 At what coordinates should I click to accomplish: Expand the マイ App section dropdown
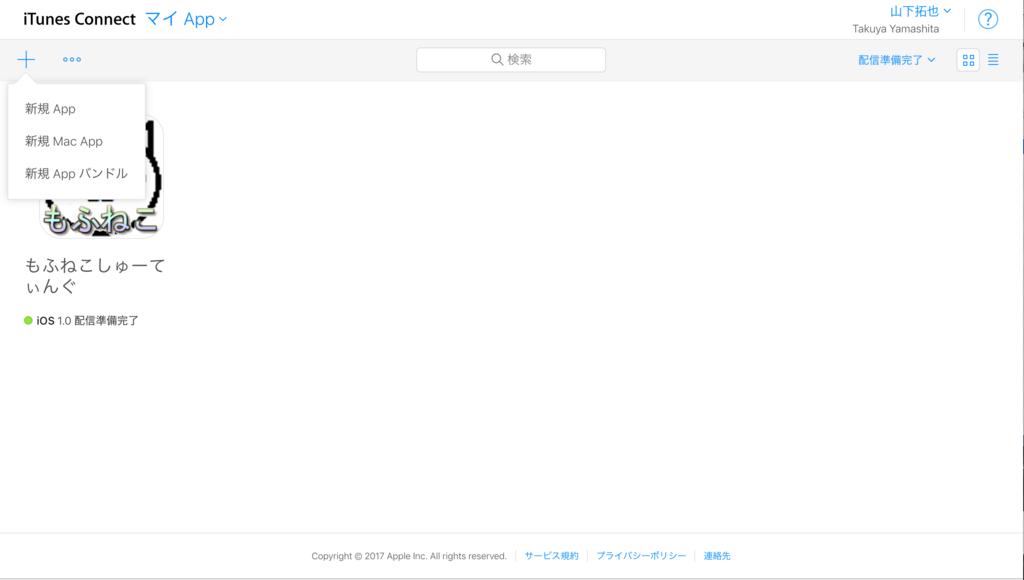(186, 19)
